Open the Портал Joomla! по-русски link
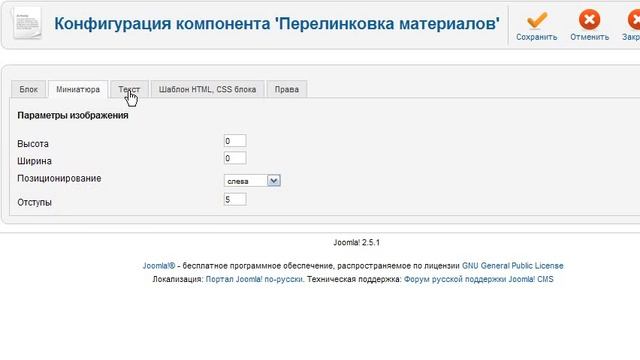The height and width of the screenshot is (360, 640). pyautogui.click(x=254, y=279)
